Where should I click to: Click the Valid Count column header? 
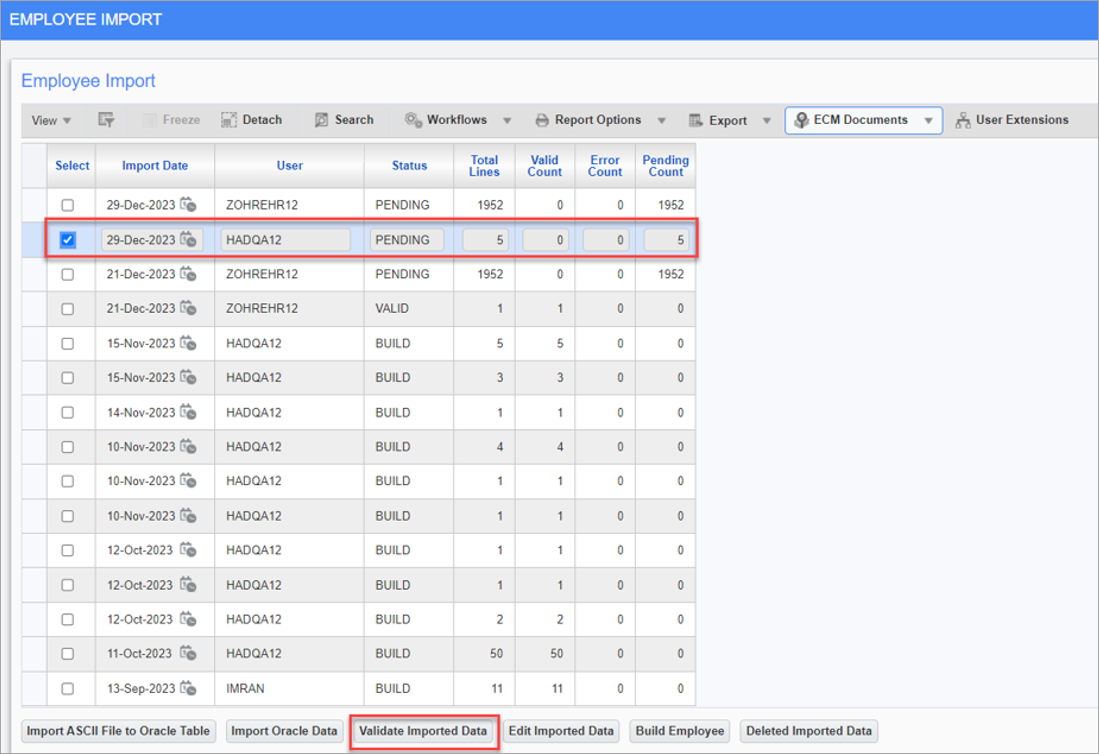click(x=545, y=165)
